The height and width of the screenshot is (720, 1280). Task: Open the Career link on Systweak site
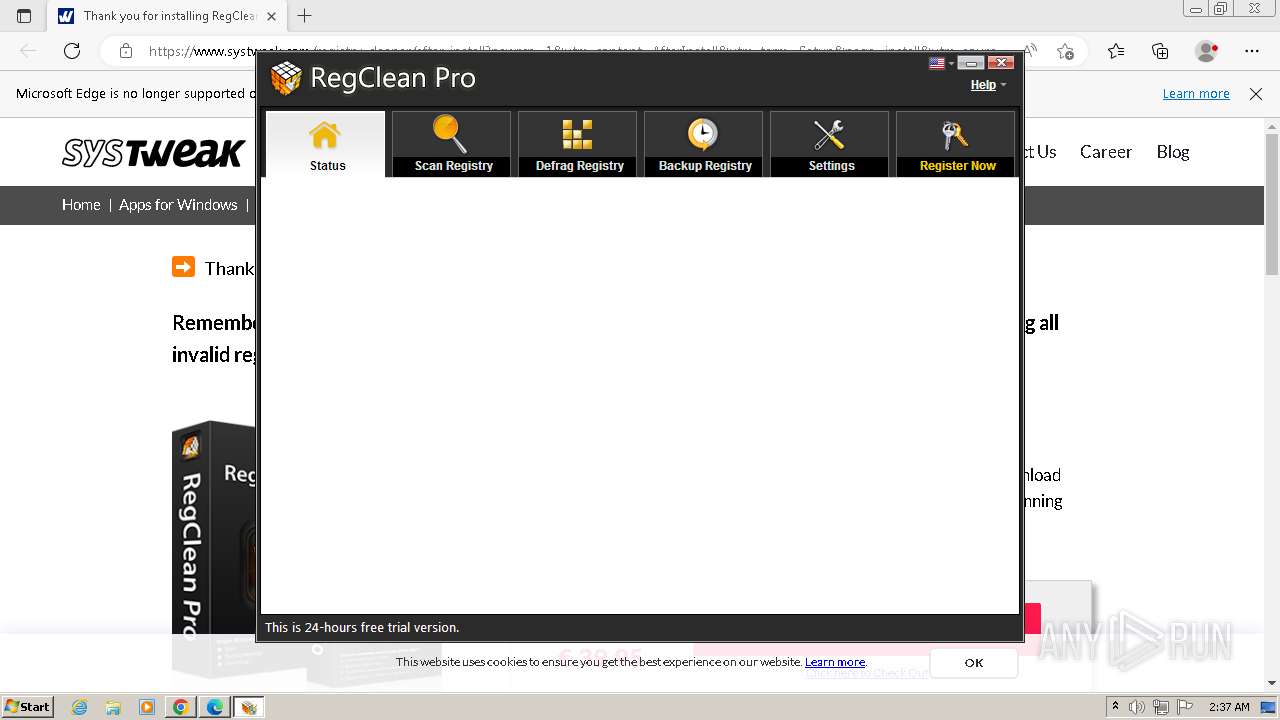(1106, 152)
